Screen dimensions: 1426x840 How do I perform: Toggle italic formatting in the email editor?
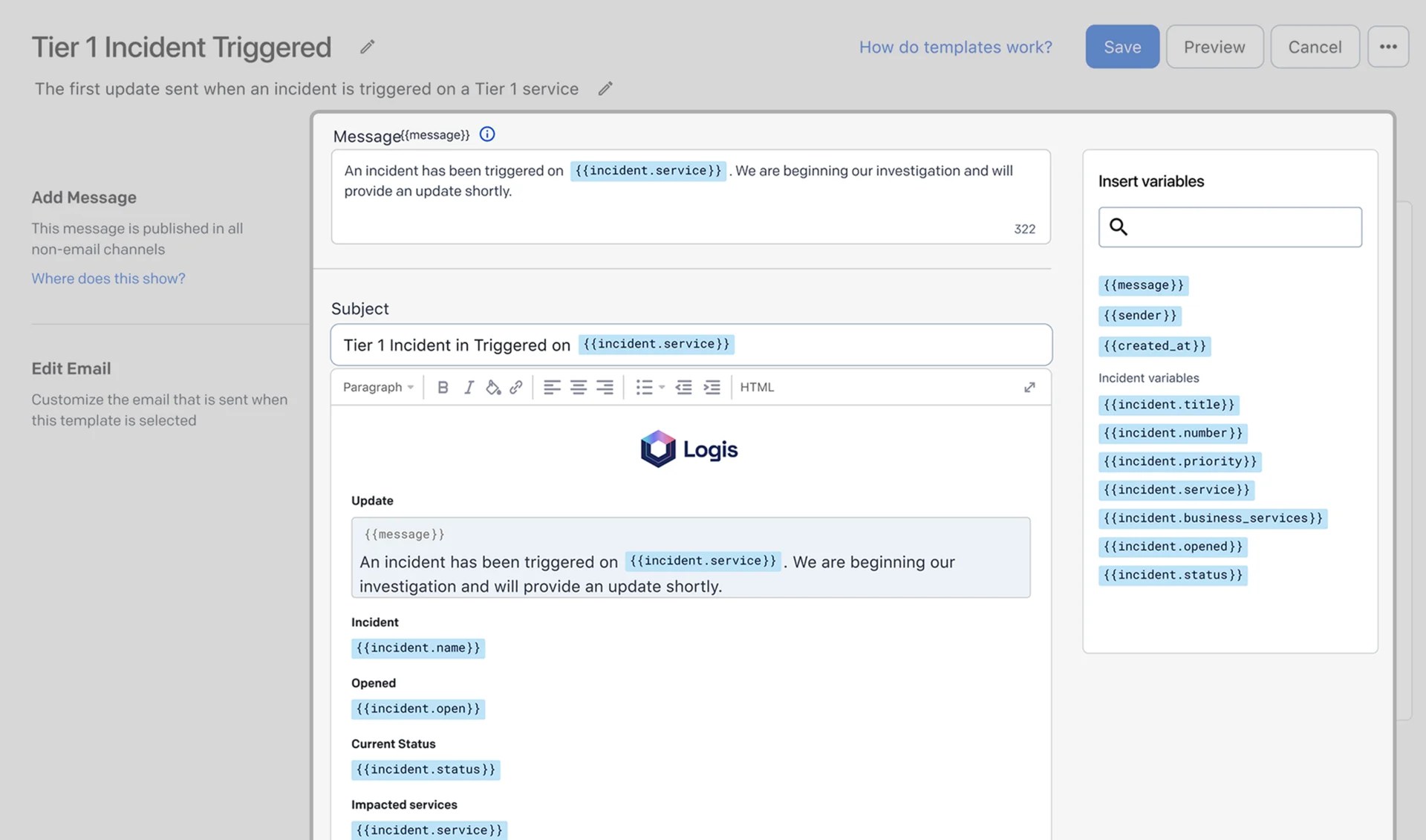469,387
